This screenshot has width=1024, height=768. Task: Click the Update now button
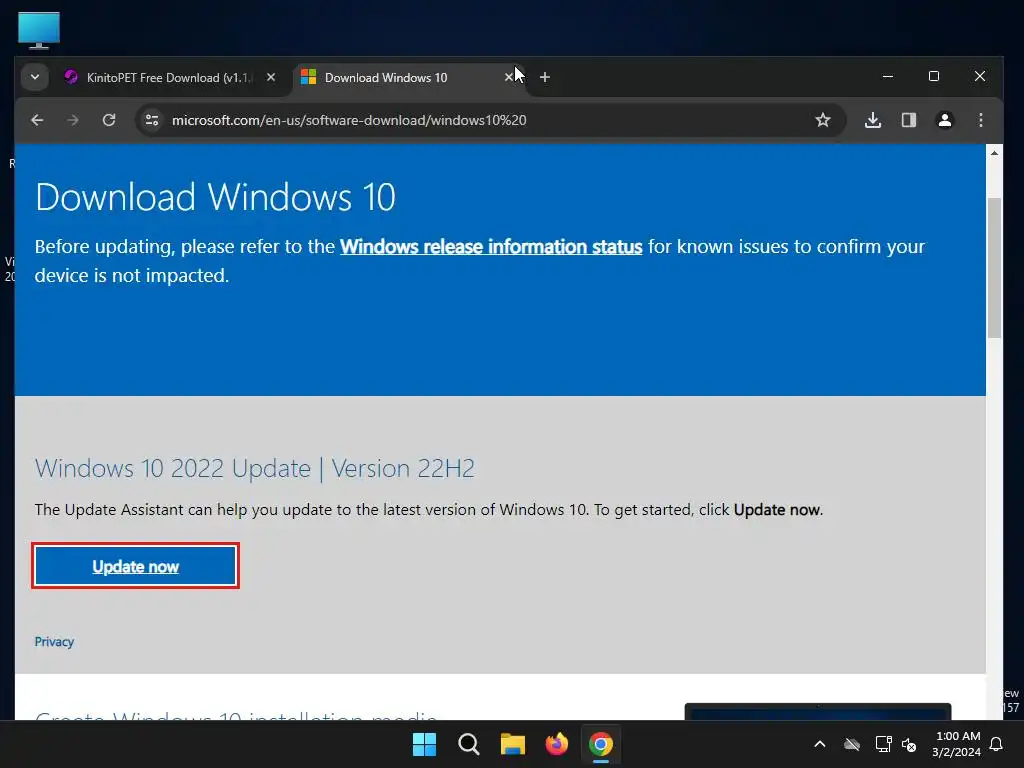point(135,566)
